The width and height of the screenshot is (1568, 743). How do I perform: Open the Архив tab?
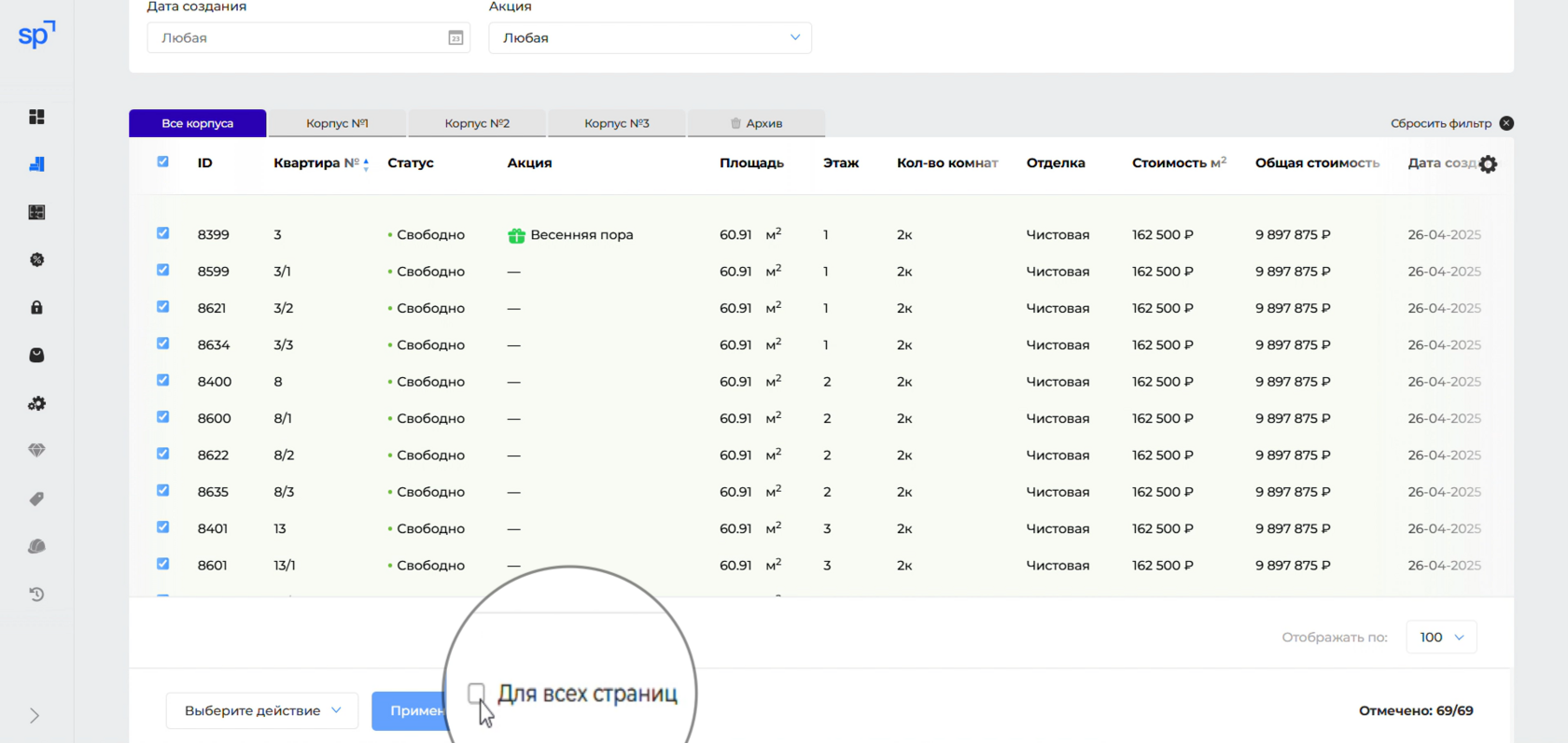tap(756, 123)
